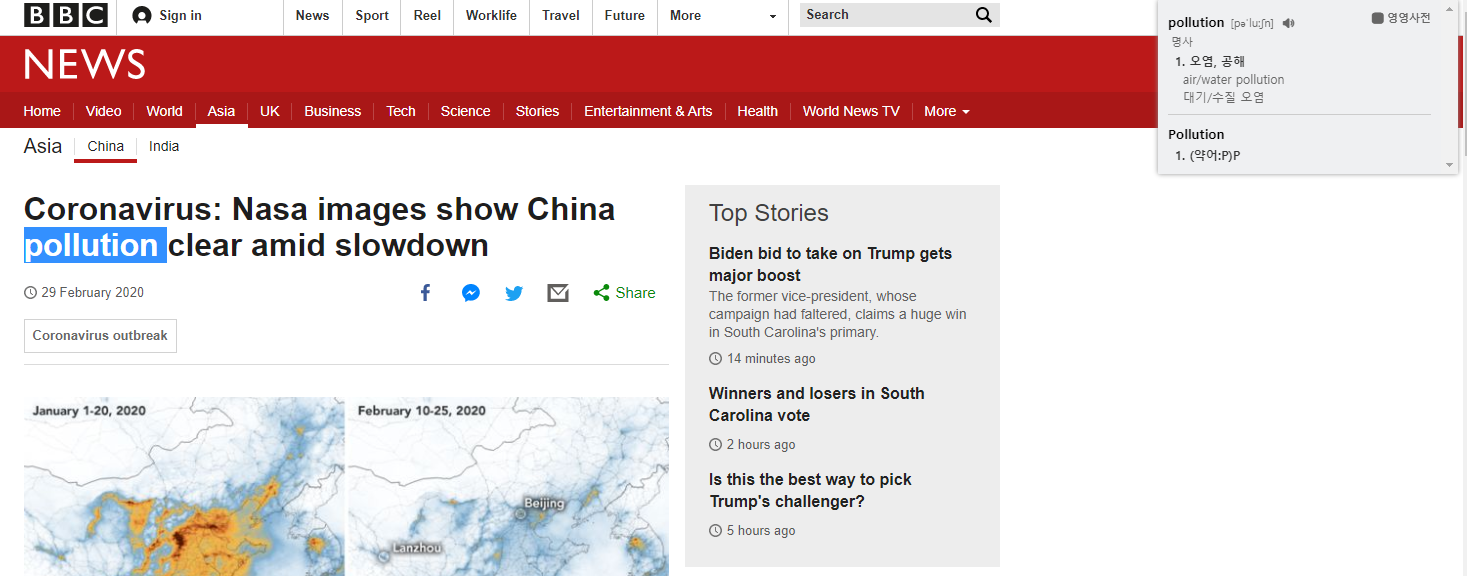Select the India sub-tab

pos(164,146)
